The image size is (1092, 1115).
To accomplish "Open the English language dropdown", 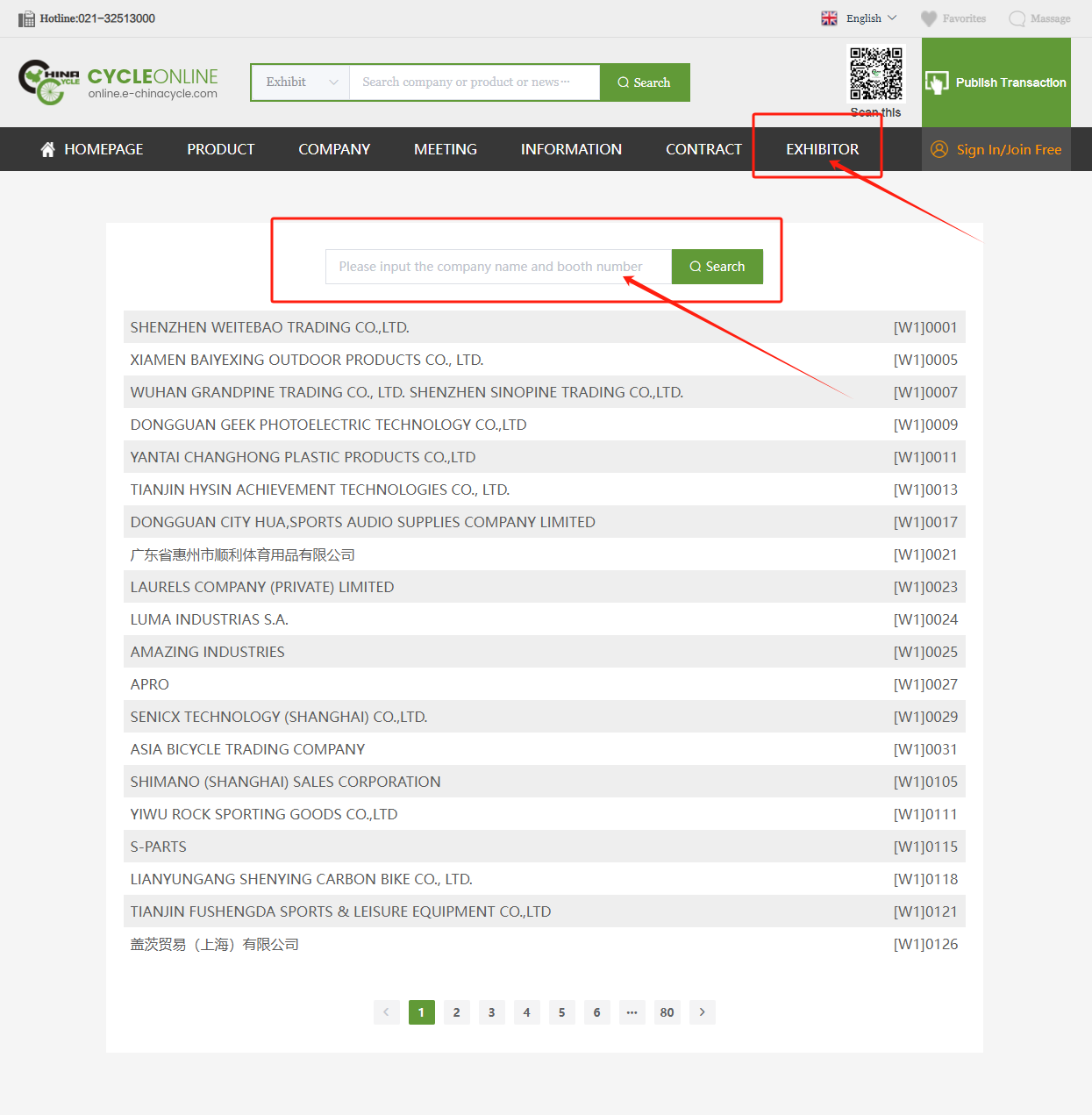I will (x=872, y=18).
